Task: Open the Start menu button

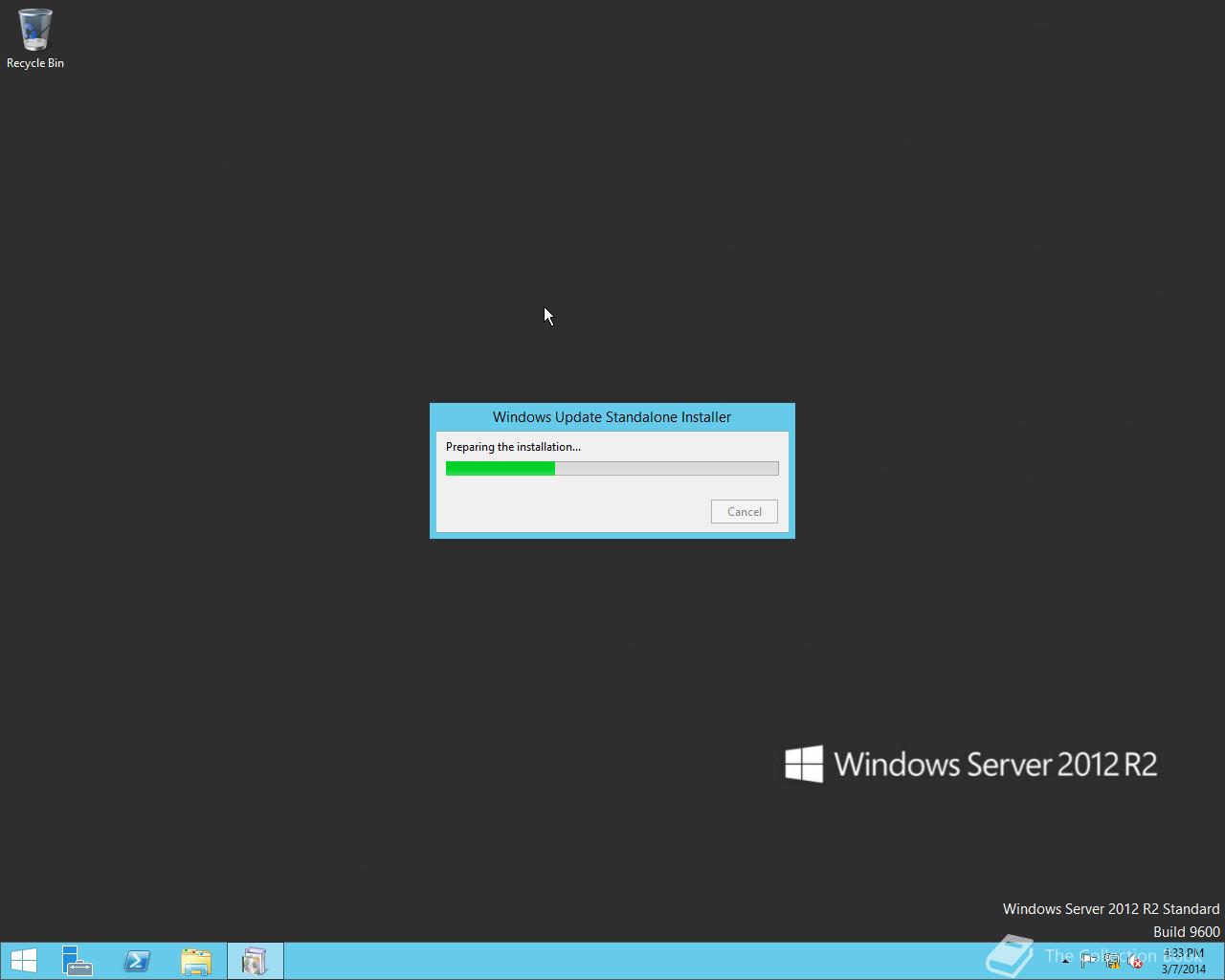Action: pyautogui.click(x=23, y=961)
